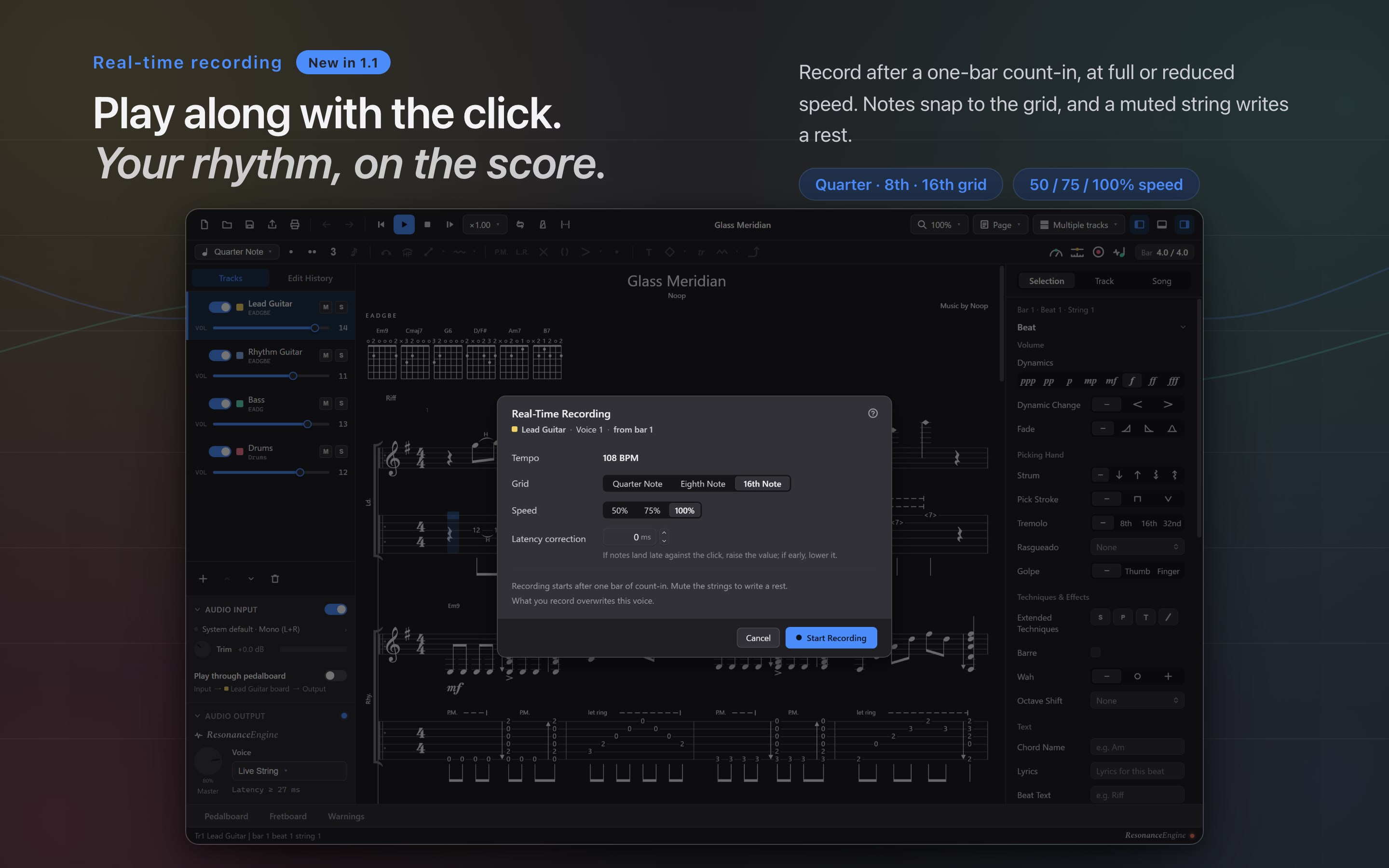
Task: Disable the Audio Input switch
Action: (x=336, y=609)
